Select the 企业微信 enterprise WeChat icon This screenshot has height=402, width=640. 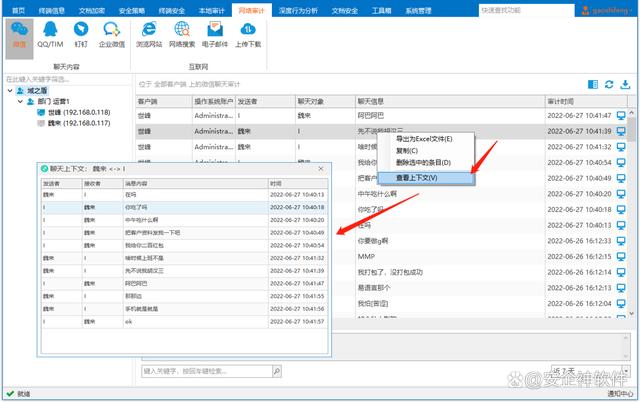point(111,35)
